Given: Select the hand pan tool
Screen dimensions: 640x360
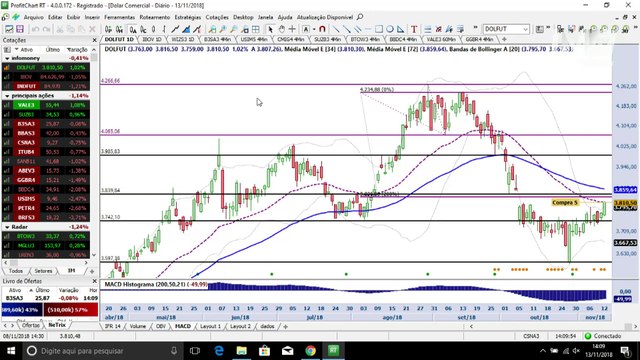Looking at the screenshot, I should tap(281, 29).
